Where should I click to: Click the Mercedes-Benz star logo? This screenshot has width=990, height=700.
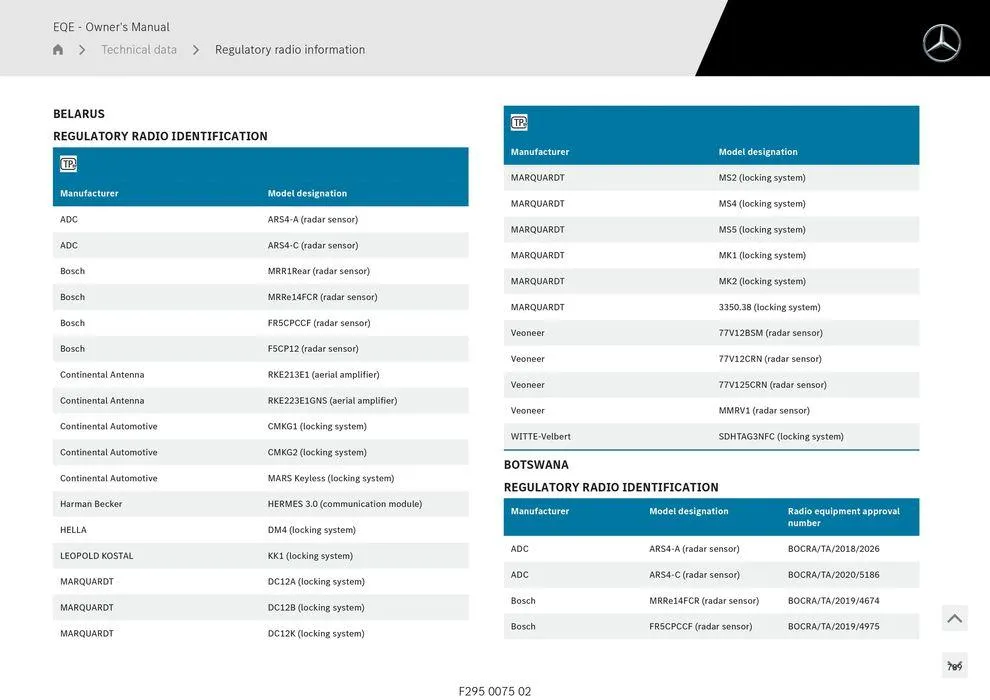(941, 43)
